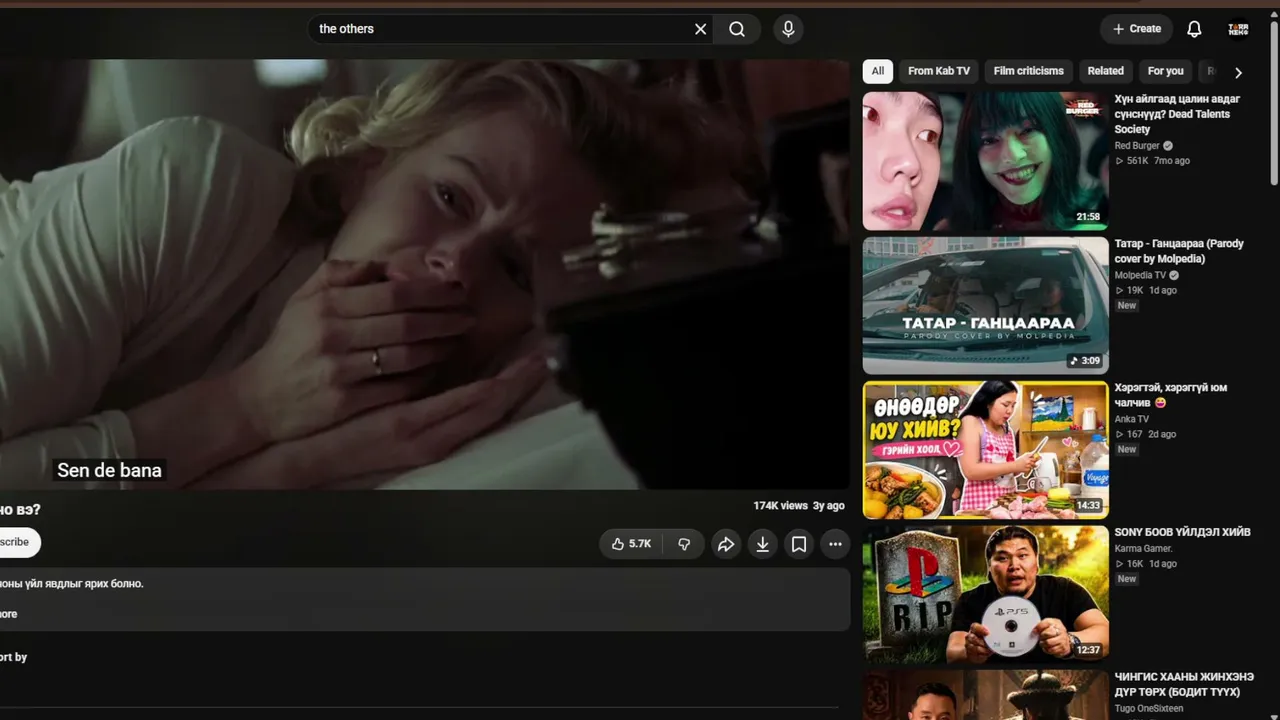Open Dead Talents Society video thumbnail

coord(986,161)
